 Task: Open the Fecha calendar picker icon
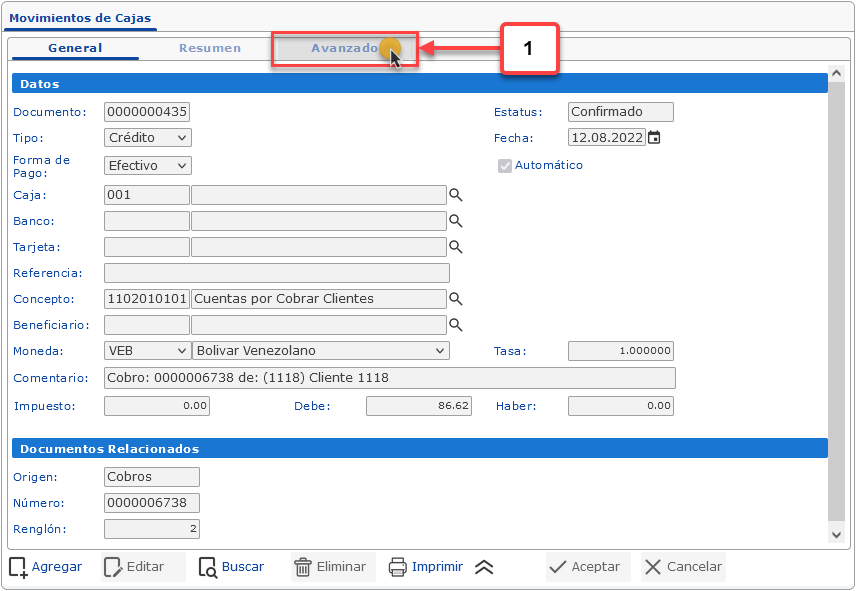pyautogui.click(x=654, y=138)
